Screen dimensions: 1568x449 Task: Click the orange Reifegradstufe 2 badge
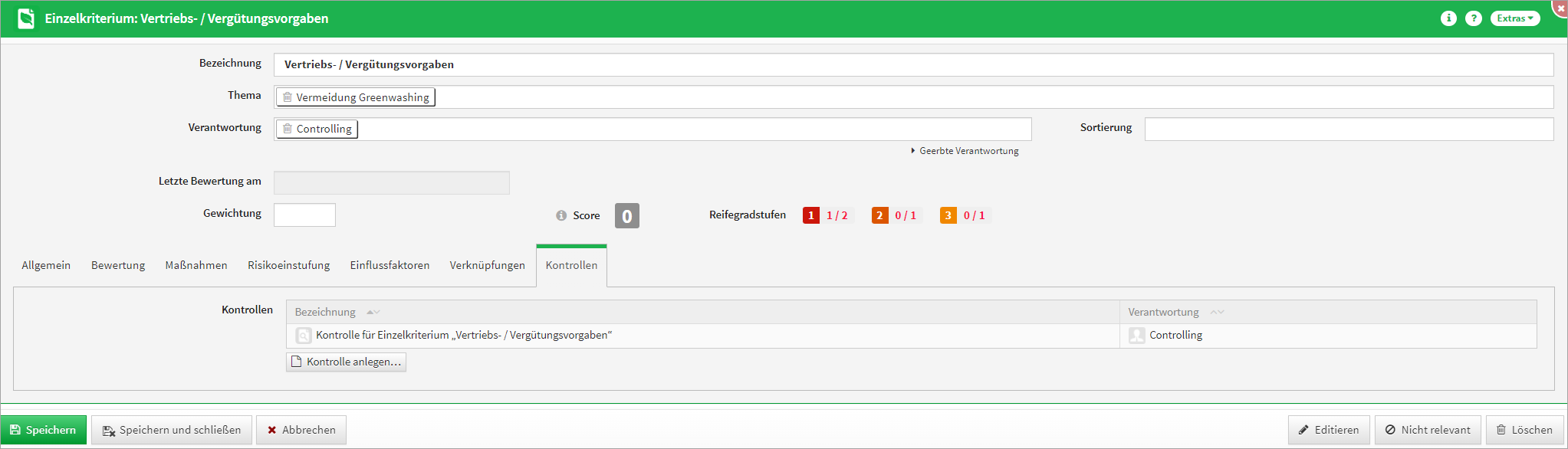(x=879, y=215)
